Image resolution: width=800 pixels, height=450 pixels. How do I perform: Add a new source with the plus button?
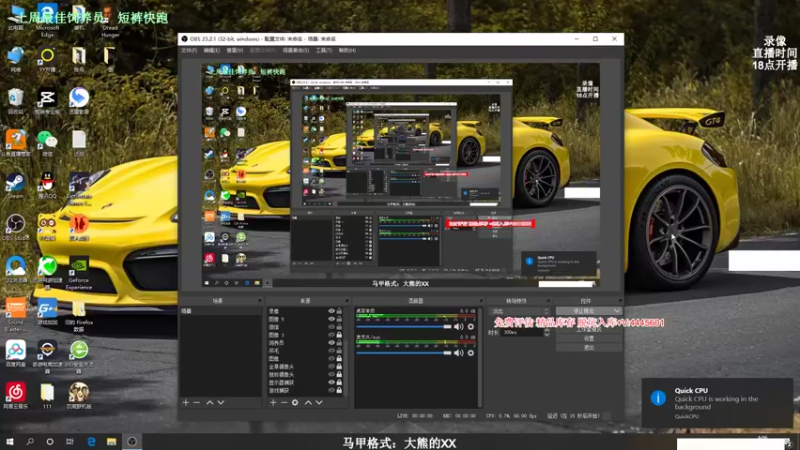(x=273, y=403)
